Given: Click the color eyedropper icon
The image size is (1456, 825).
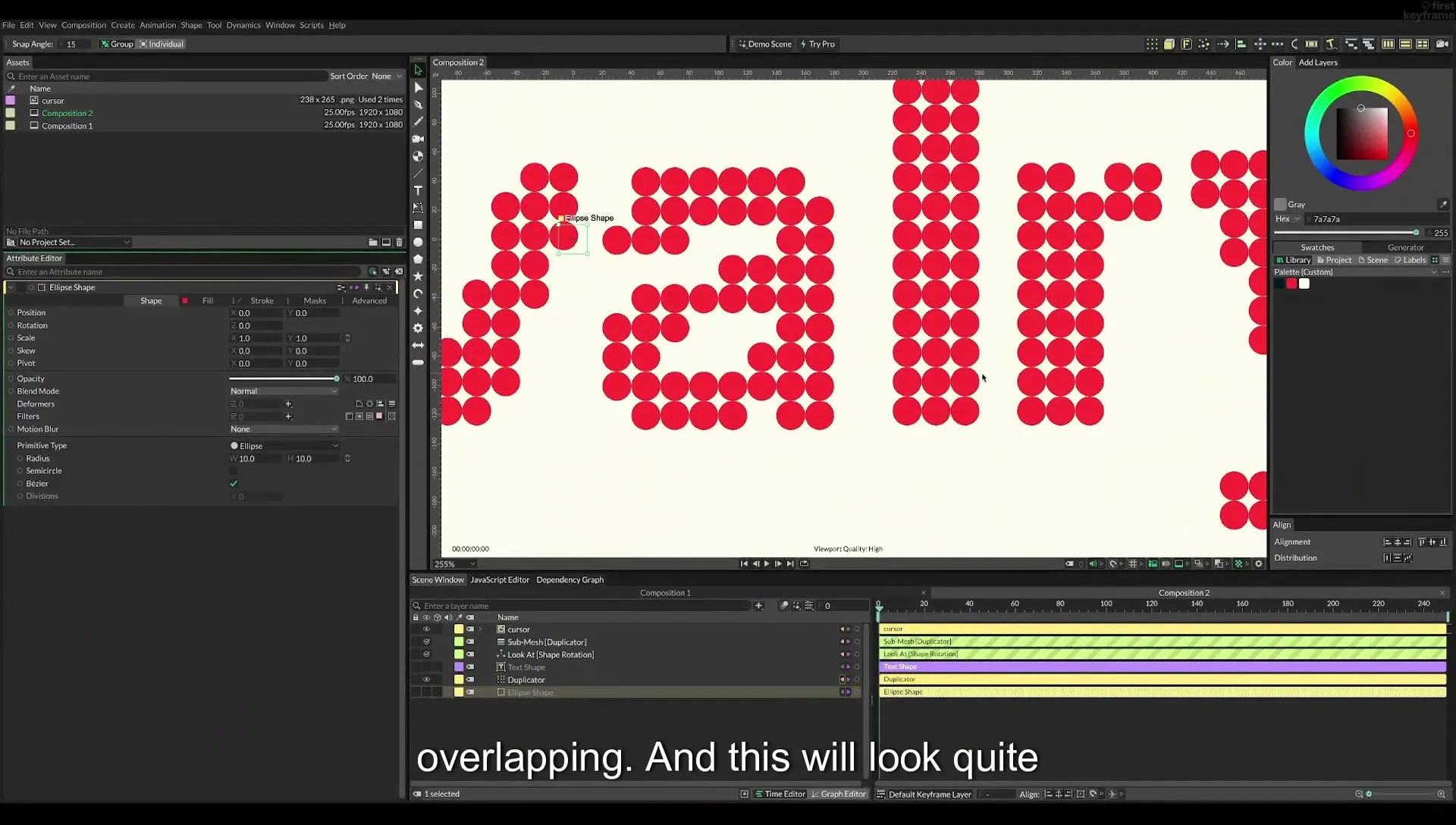Looking at the screenshot, I should 1443,205.
